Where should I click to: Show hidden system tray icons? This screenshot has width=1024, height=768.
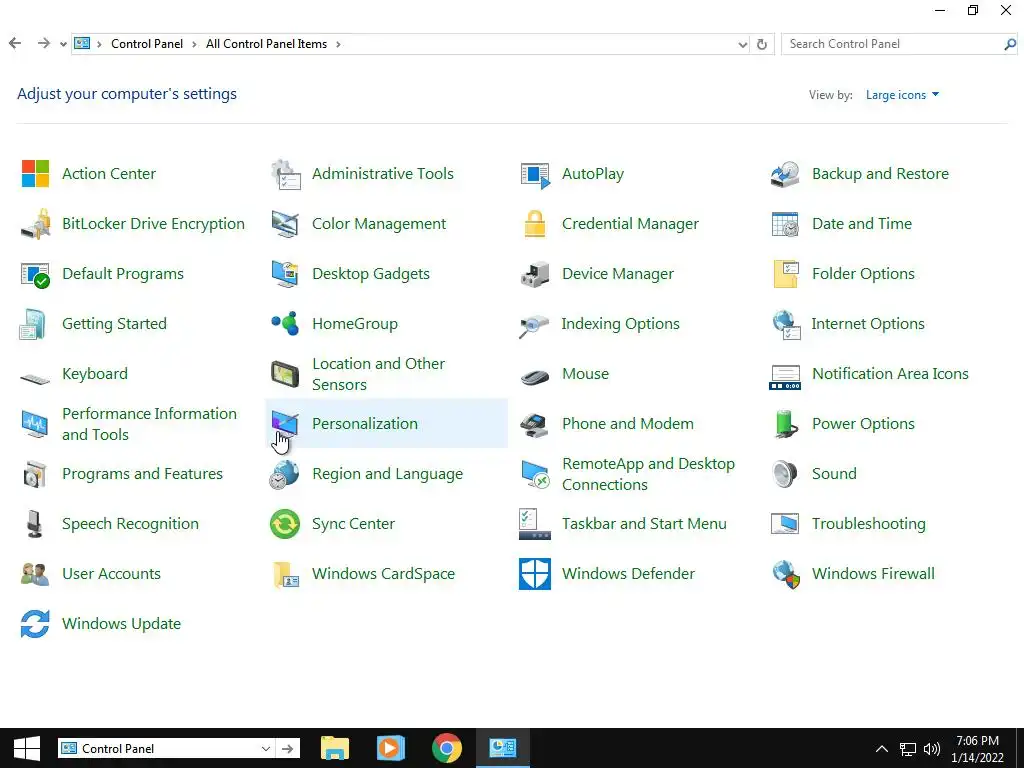coord(882,749)
